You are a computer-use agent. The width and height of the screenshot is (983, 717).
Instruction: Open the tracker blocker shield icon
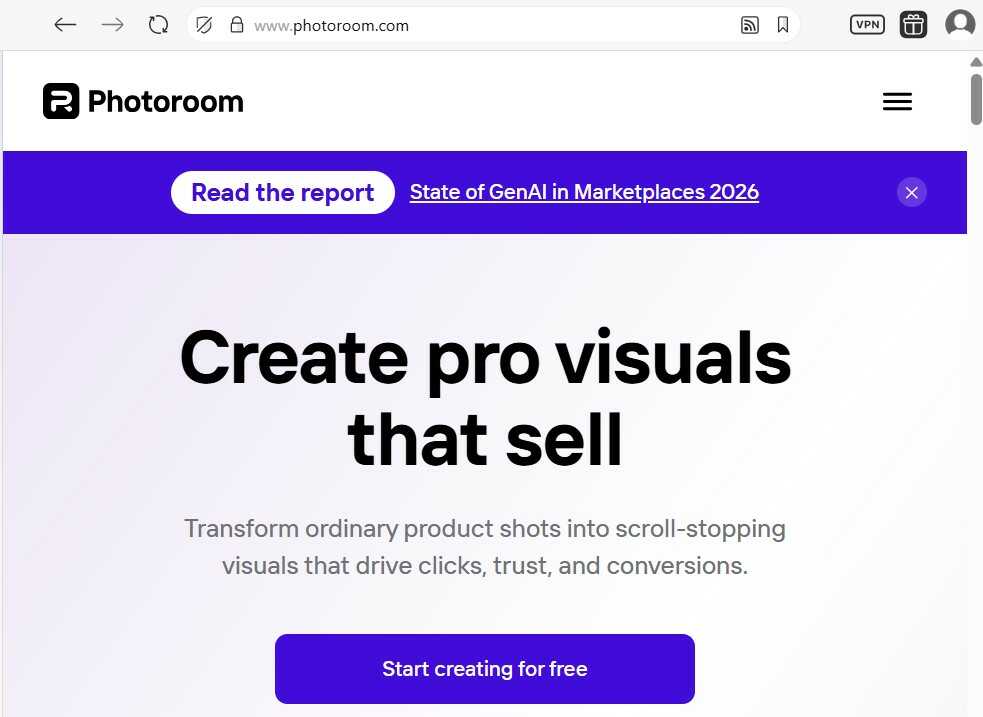(x=204, y=25)
